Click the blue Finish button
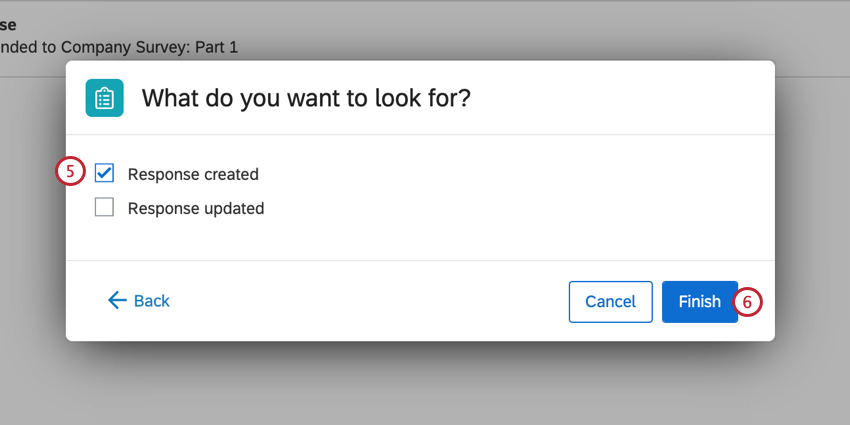Screen dimensions: 850x425 (699, 301)
